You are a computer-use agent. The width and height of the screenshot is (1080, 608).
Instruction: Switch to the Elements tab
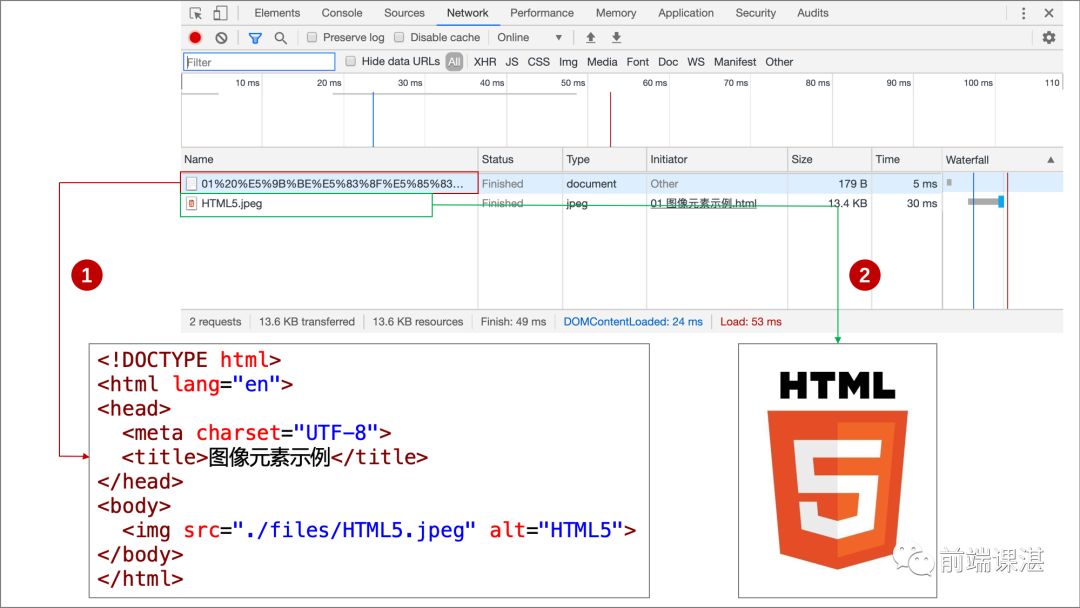pos(277,13)
